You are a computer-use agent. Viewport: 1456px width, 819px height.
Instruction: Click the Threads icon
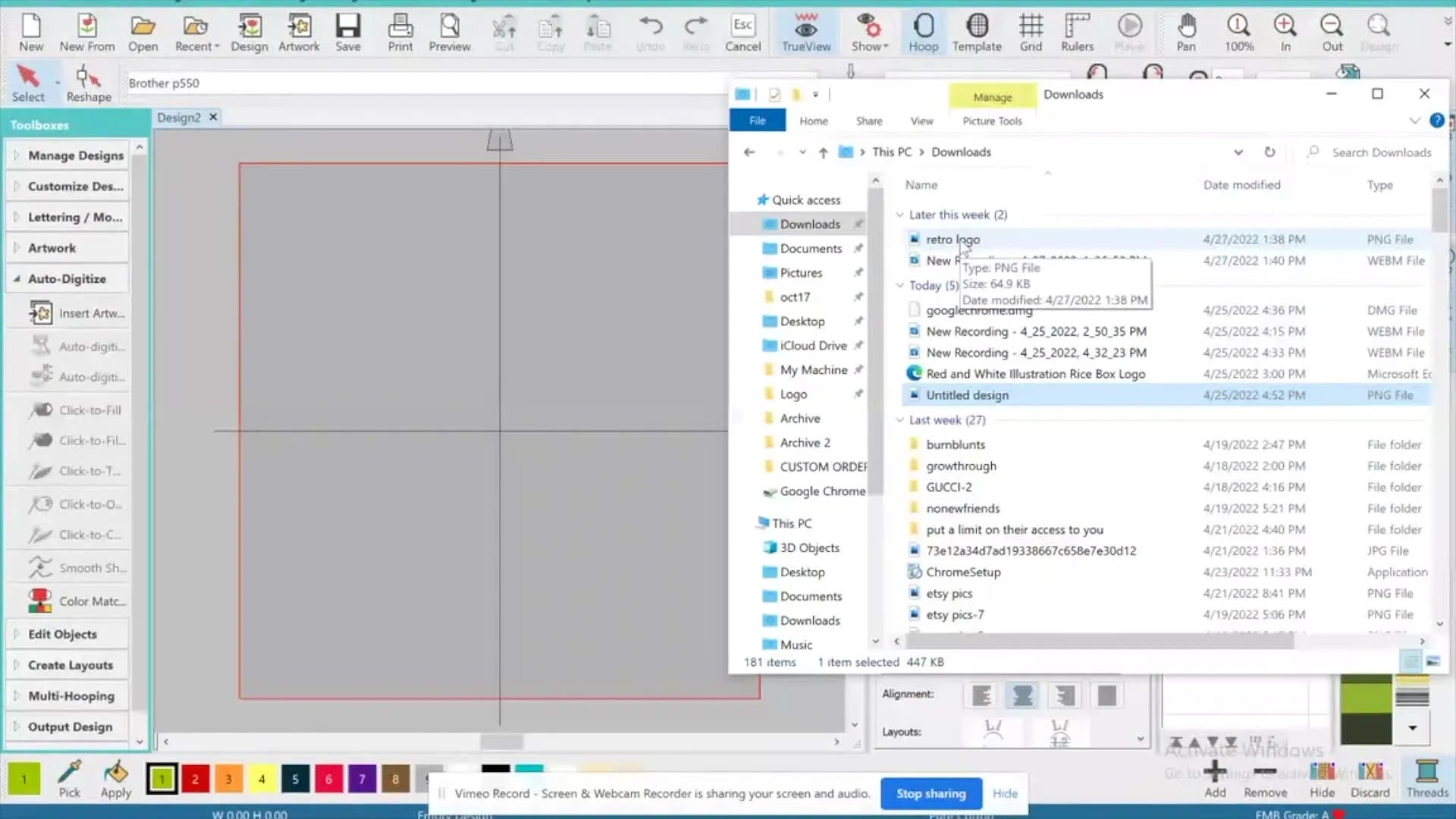click(x=1426, y=779)
